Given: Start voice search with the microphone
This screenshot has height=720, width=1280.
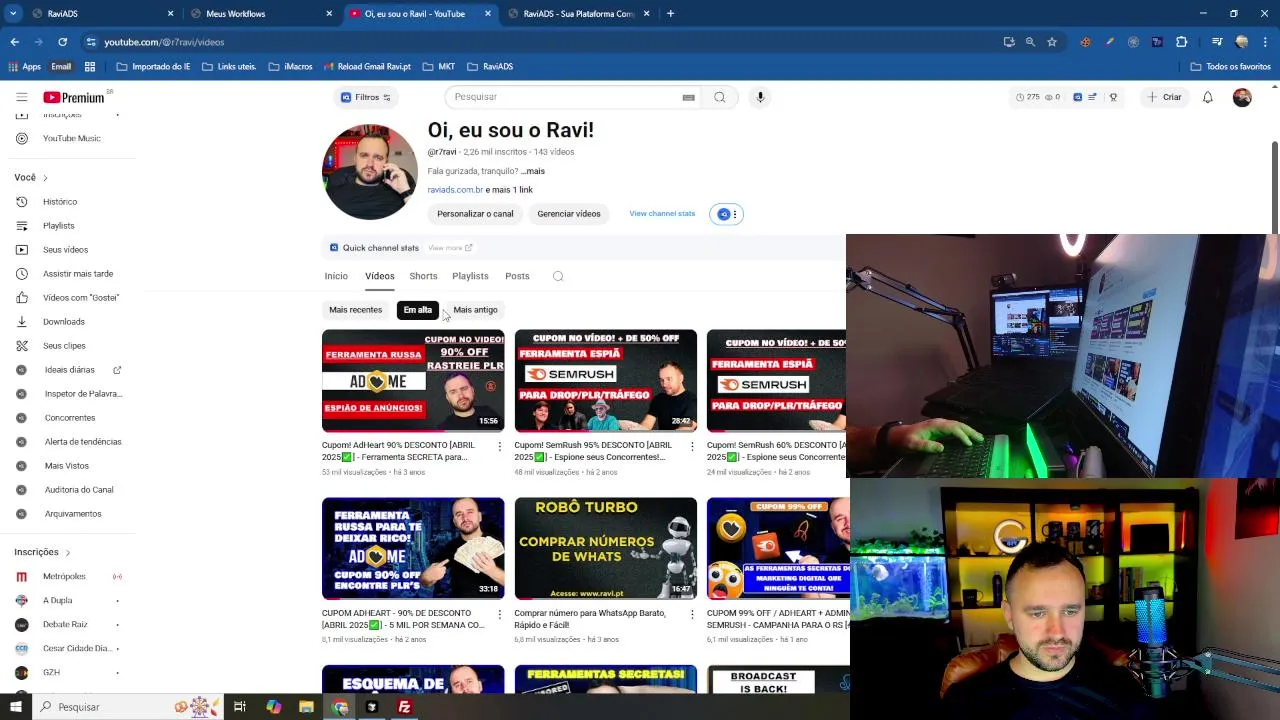Looking at the screenshot, I should pos(760,97).
